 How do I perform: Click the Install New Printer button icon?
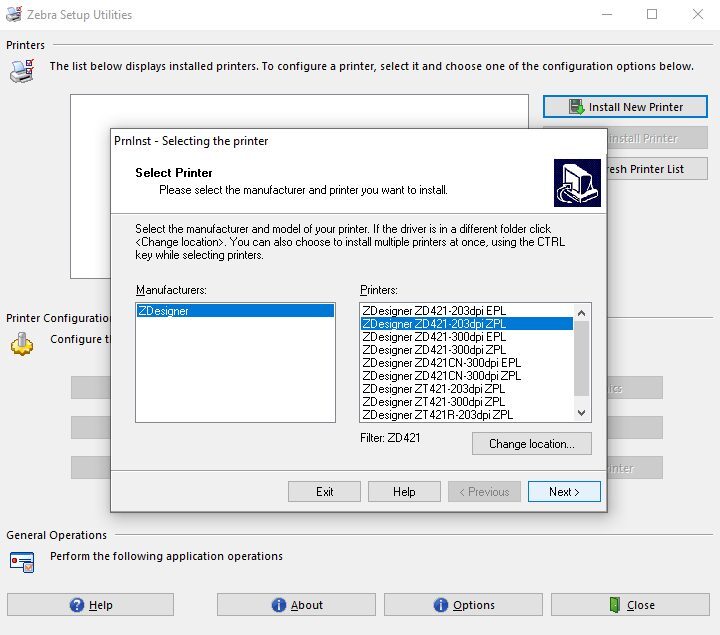pyautogui.click(x=576, y=107)
